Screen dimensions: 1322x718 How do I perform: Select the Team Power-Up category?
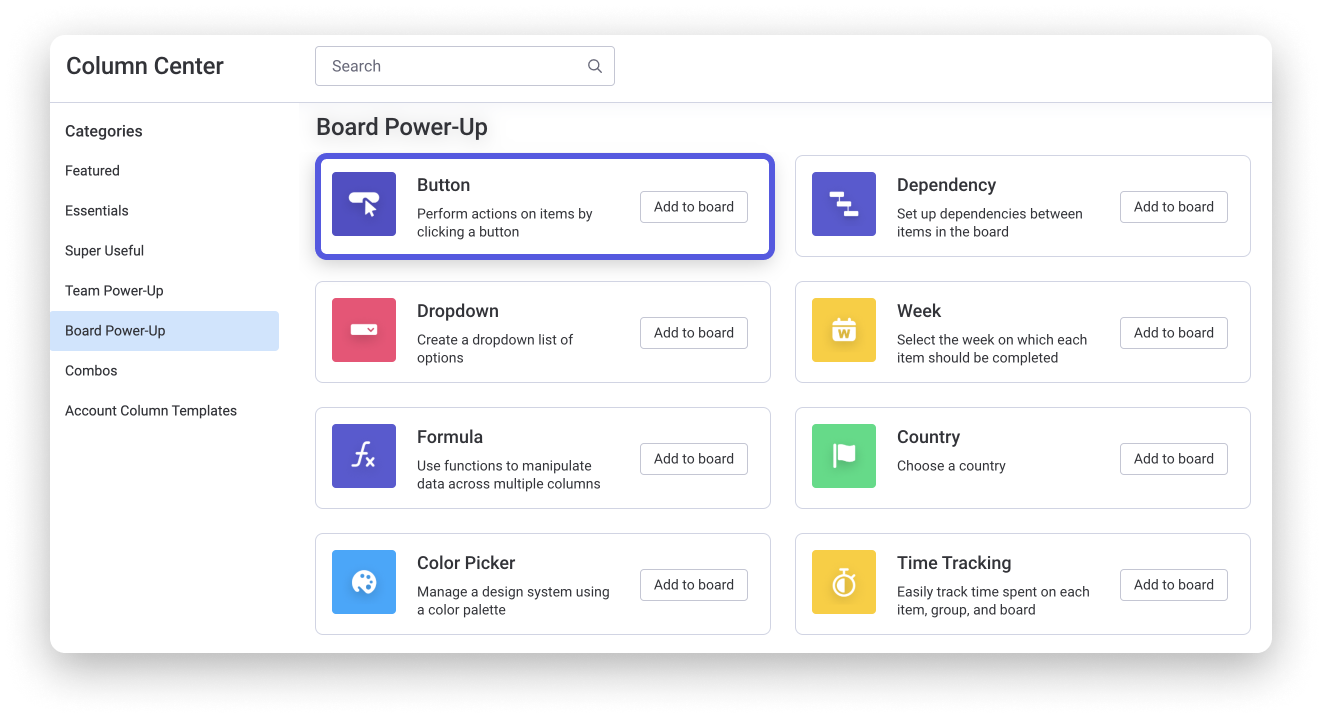pyautogui.click(x=164, y=291)
